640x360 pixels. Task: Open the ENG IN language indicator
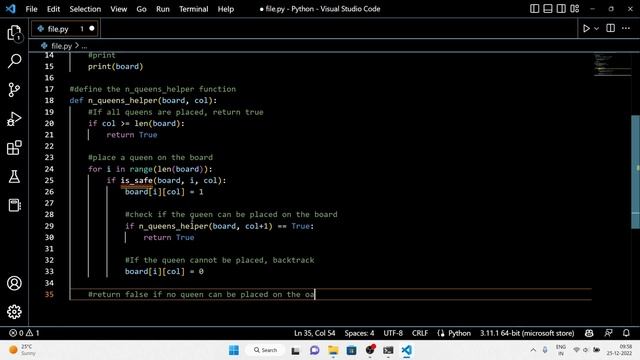click(560, 350)
